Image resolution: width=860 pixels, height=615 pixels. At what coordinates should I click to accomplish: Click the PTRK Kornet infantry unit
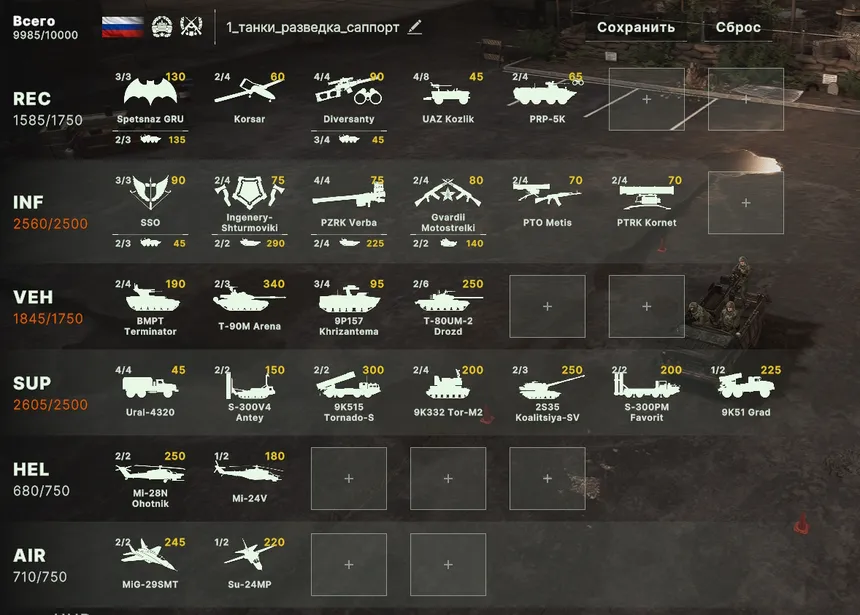point(647,202)
